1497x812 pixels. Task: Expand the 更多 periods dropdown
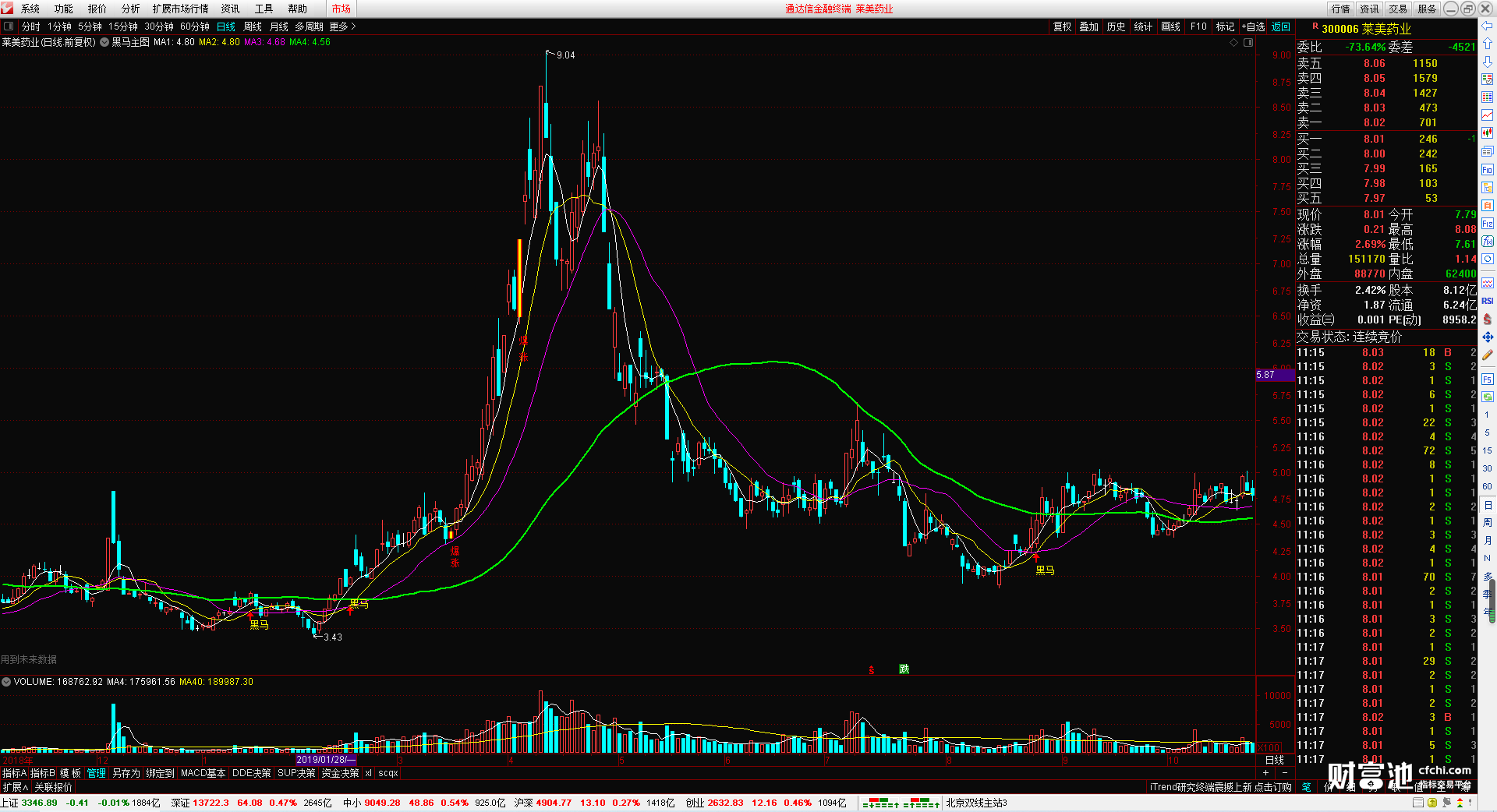pyautogui.click(x=342, y=26)
